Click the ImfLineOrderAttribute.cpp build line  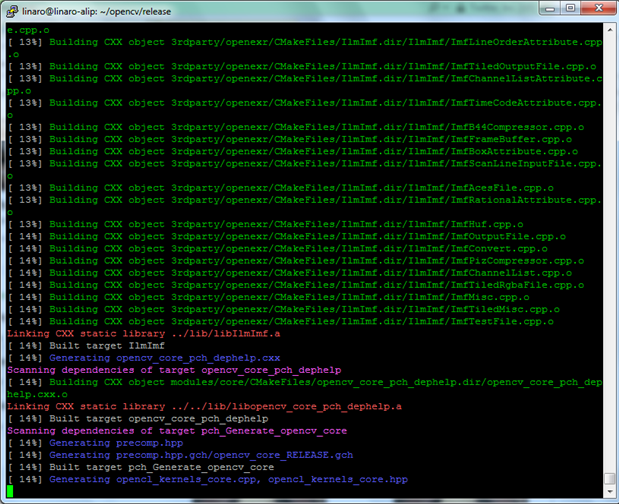pos(305,42)
